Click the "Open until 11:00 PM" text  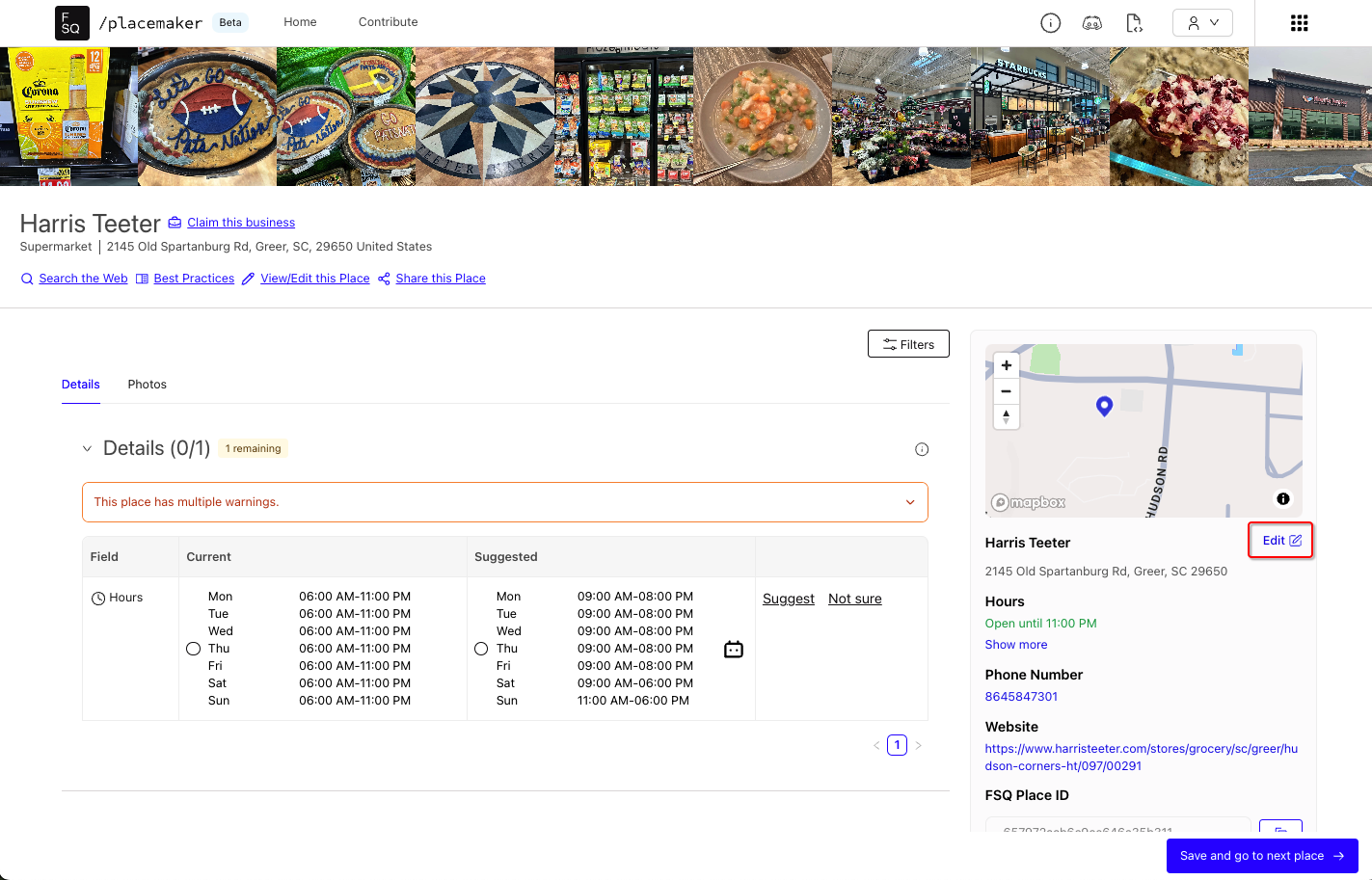(1041, 624)
